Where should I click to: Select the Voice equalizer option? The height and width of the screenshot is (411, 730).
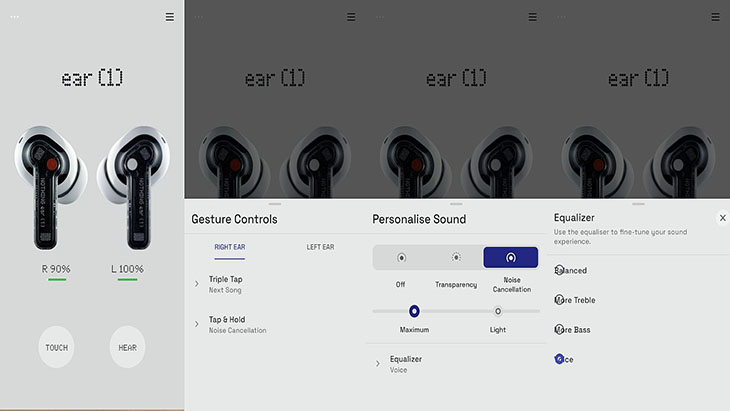click(564, 359)
